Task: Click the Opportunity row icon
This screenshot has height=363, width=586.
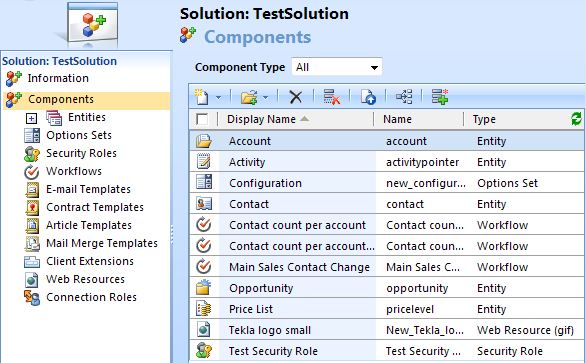Action: [x=204, y=288]
